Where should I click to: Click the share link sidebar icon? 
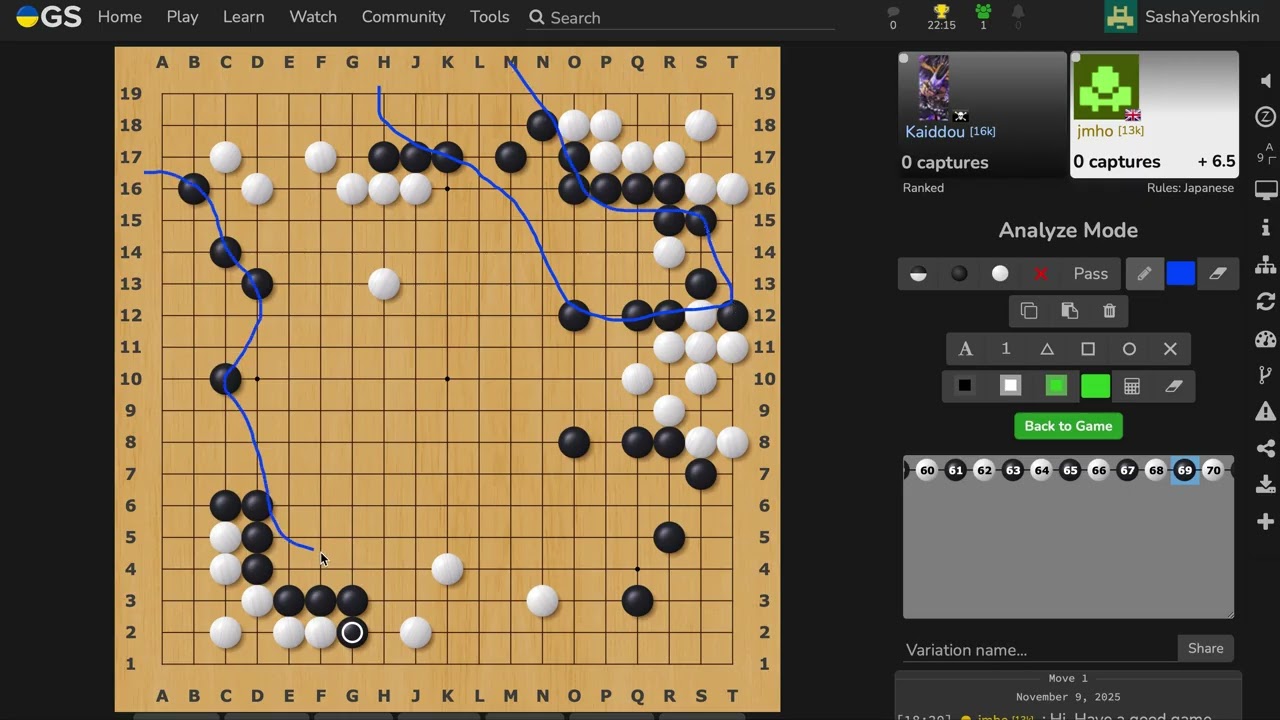1265,448
